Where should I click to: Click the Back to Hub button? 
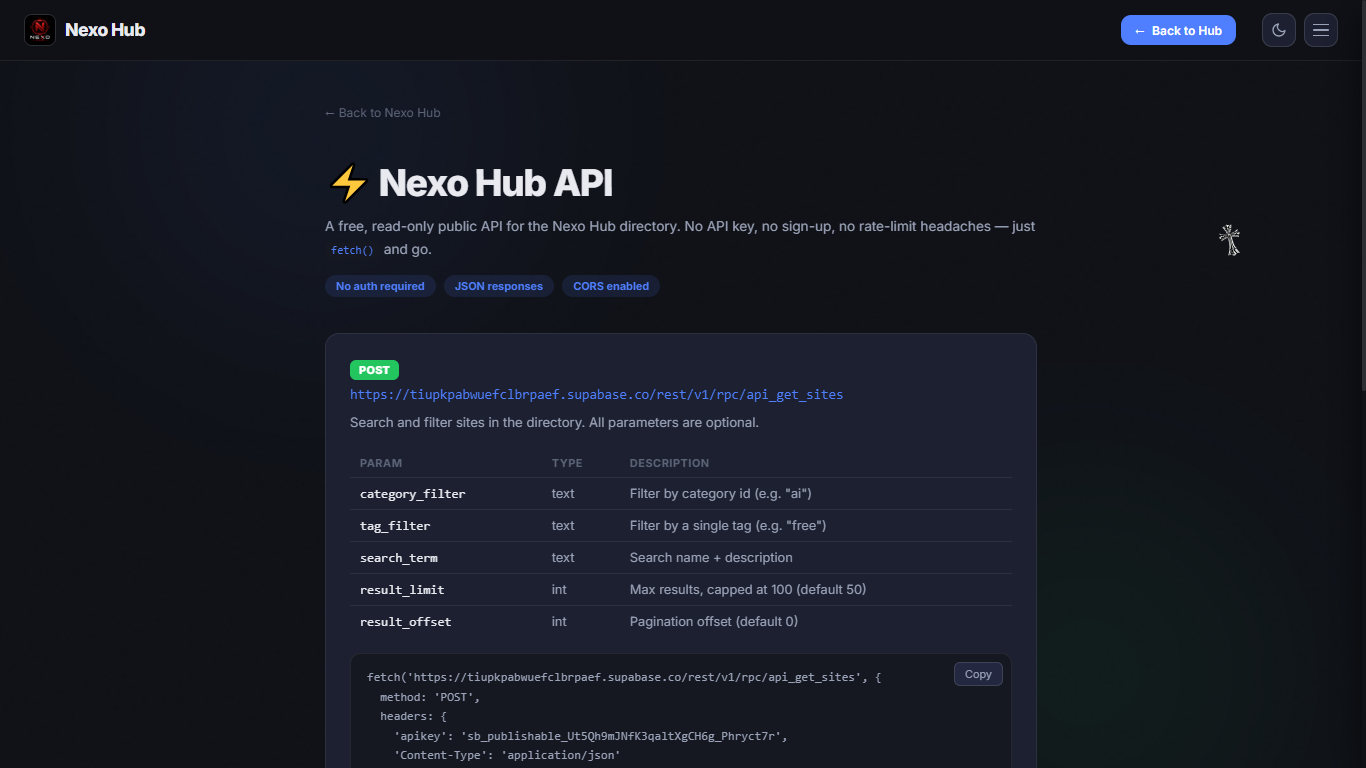point(1178,30)
